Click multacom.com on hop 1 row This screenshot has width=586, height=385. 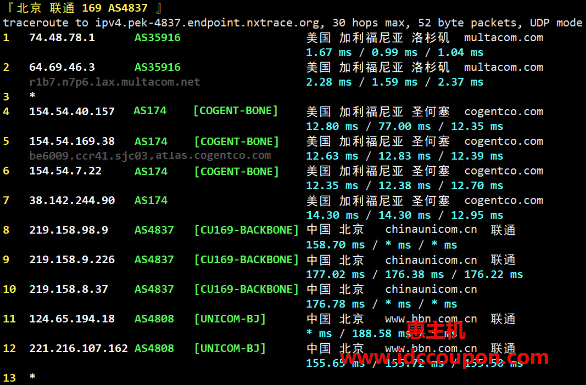pyautogui.click(x=504, y=37)
